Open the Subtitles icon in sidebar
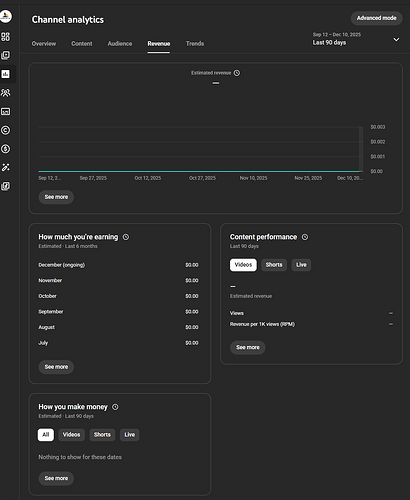The image size is (410, 500). [x=5, y=111]
